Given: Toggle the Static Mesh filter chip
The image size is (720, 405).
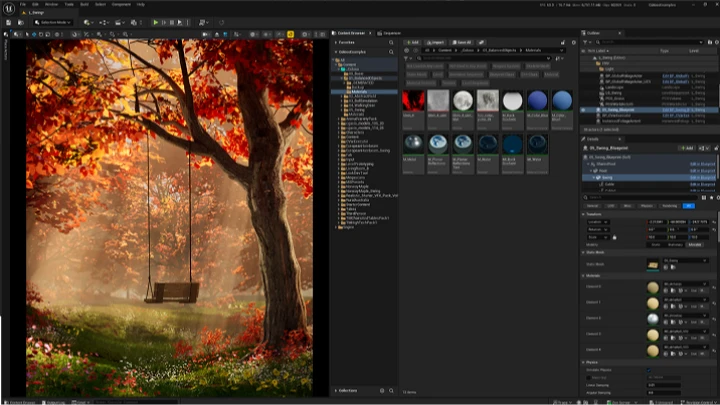Looking at the screenshot, I should coord(416,74).
